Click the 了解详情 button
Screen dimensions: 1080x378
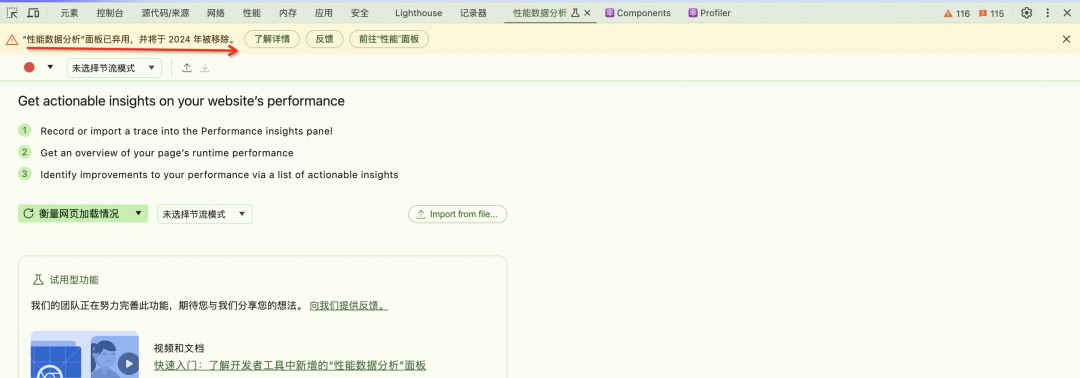coord(272,39)
